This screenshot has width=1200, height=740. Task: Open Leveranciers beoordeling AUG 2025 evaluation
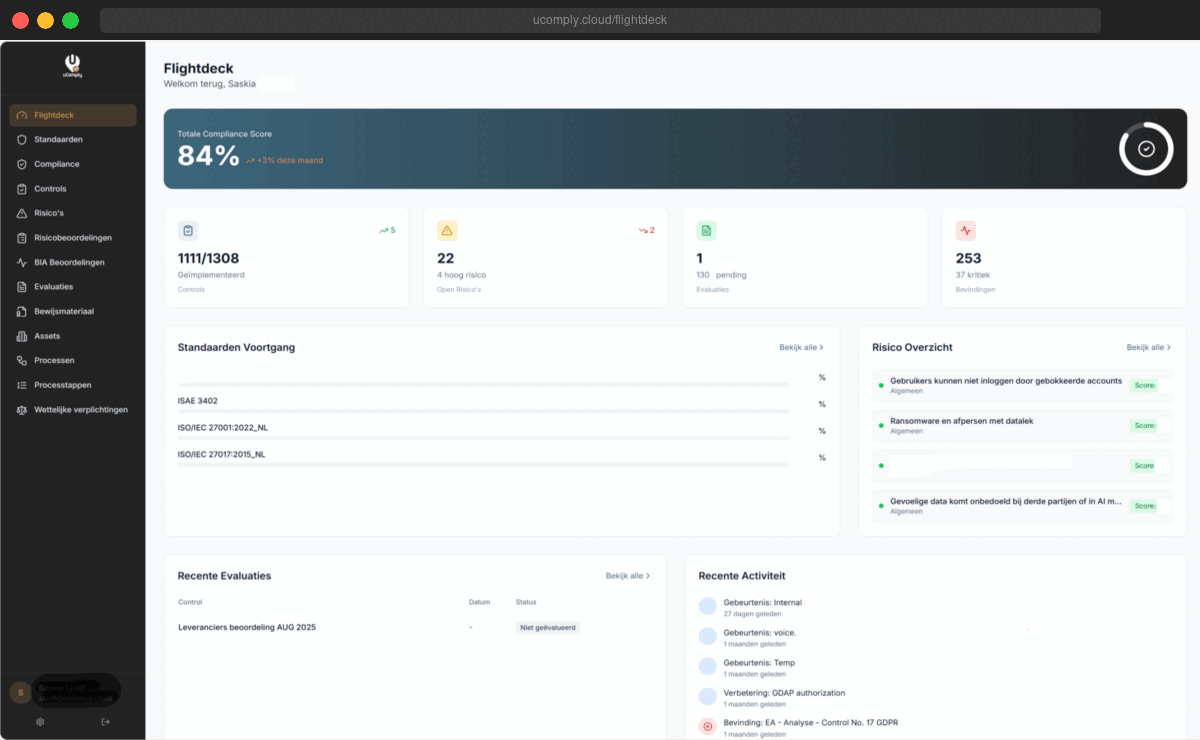tap(247, 627)
